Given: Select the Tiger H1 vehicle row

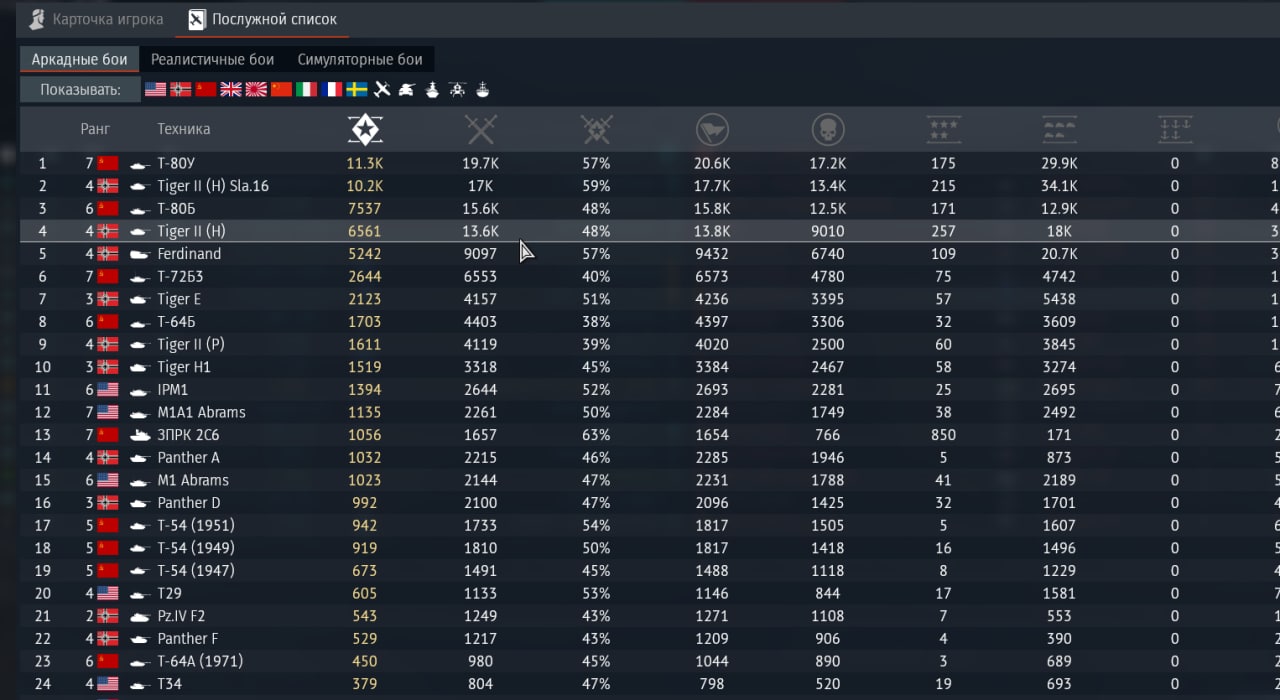Looking at the screenshot, I should (650, 367).
